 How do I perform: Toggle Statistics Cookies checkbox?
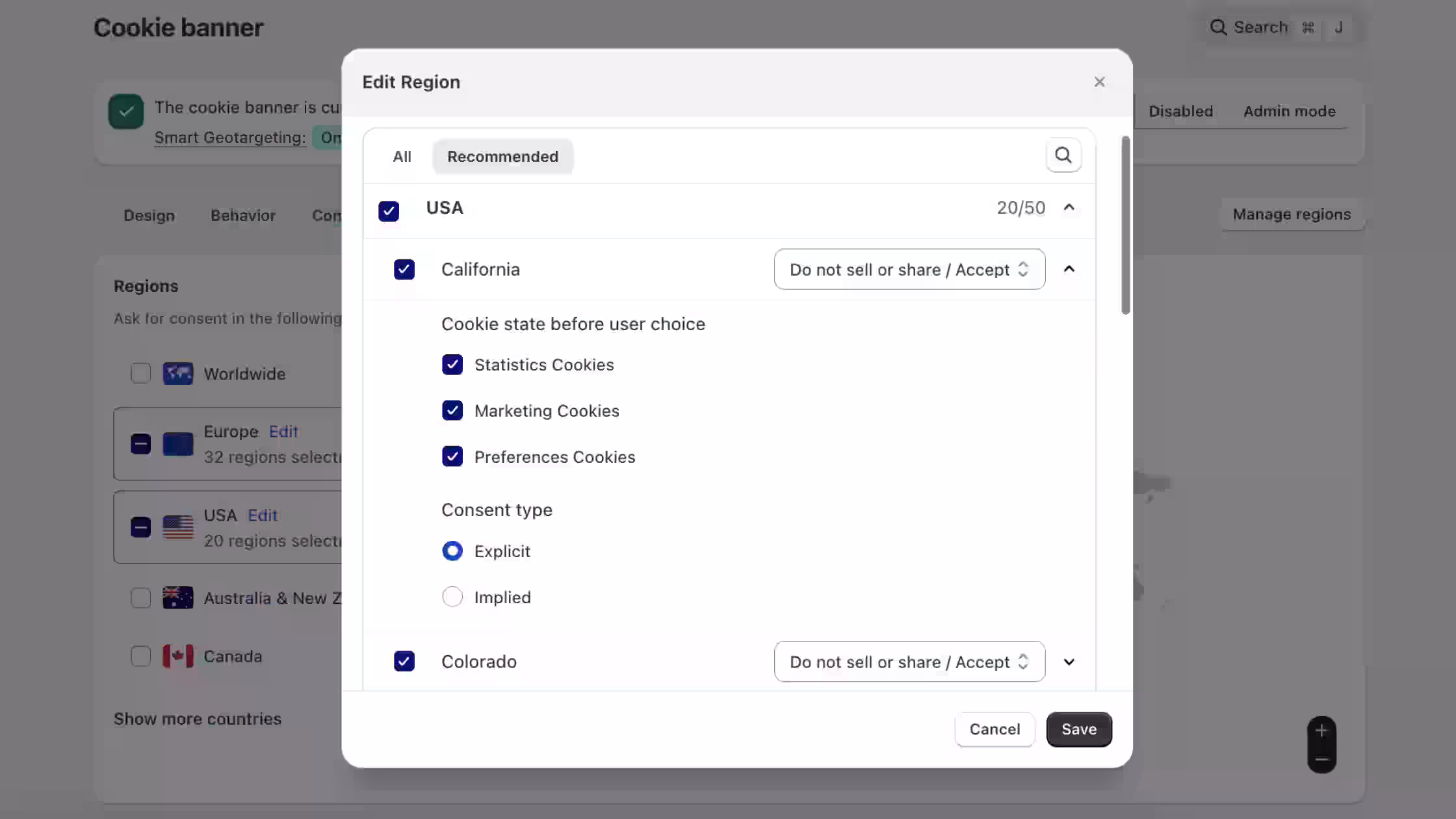452,365
